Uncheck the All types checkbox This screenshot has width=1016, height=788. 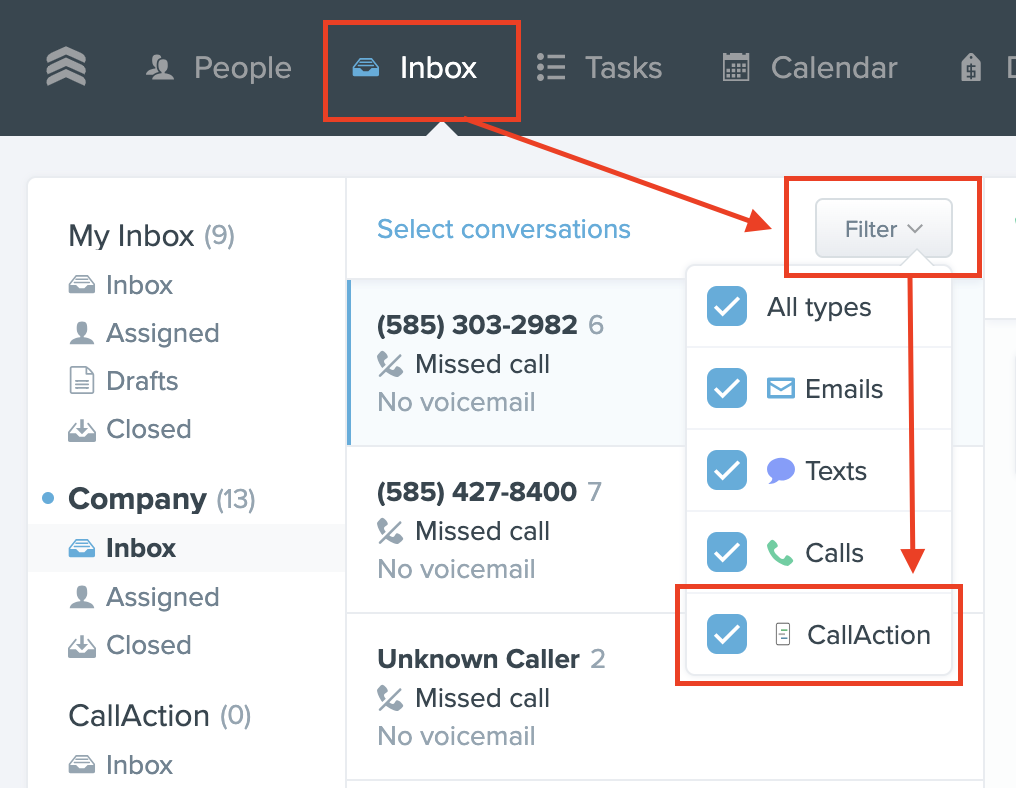pyautogui.click(x=726, y=306)
